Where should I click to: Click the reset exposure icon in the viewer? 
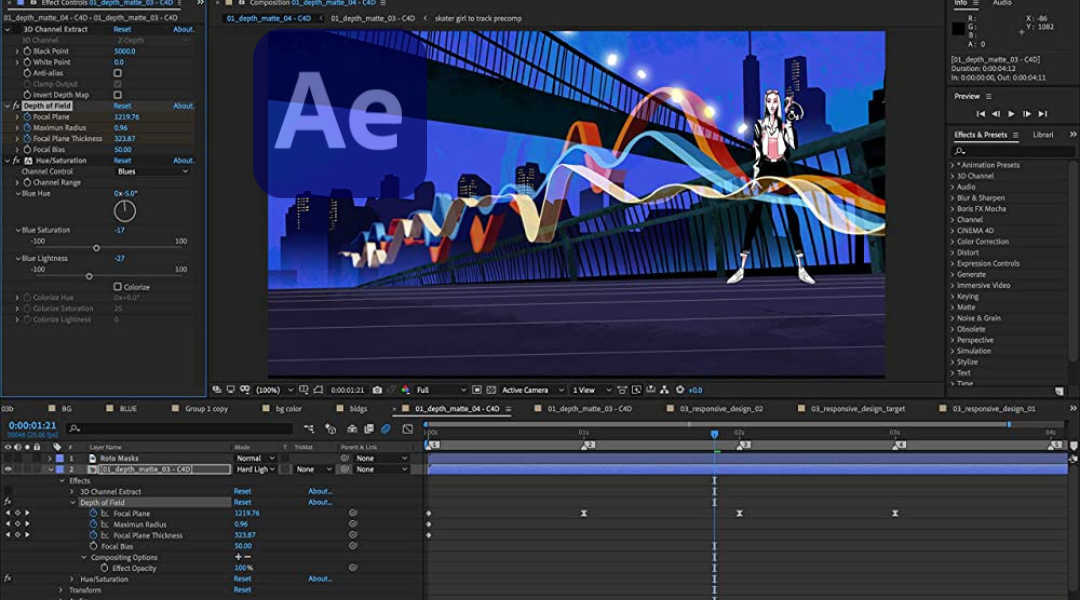[x=680, y=390]
